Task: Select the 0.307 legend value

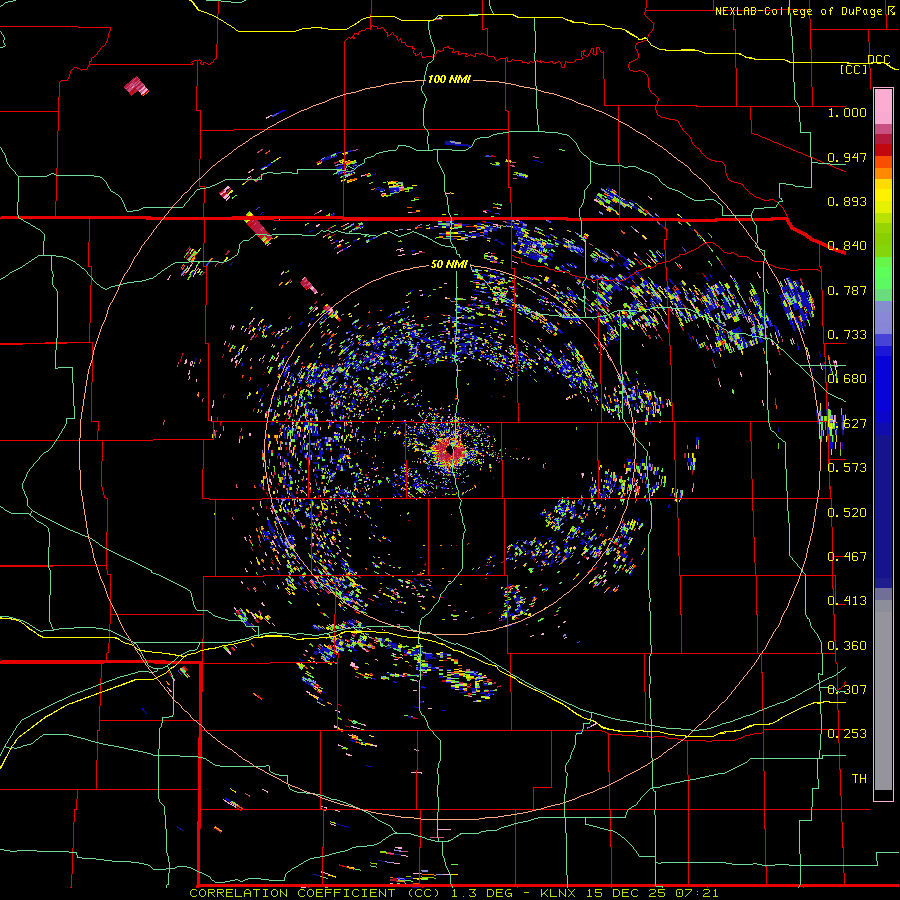Action: pyautogui.click(x=847, y=690)
